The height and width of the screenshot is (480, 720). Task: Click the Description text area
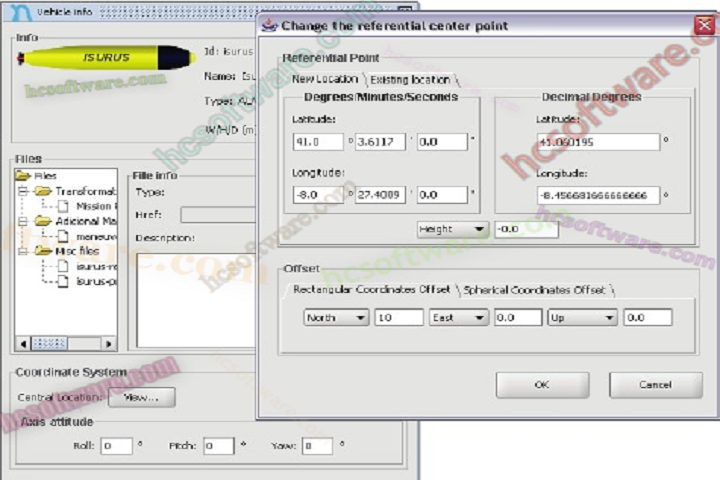[196, 300]
